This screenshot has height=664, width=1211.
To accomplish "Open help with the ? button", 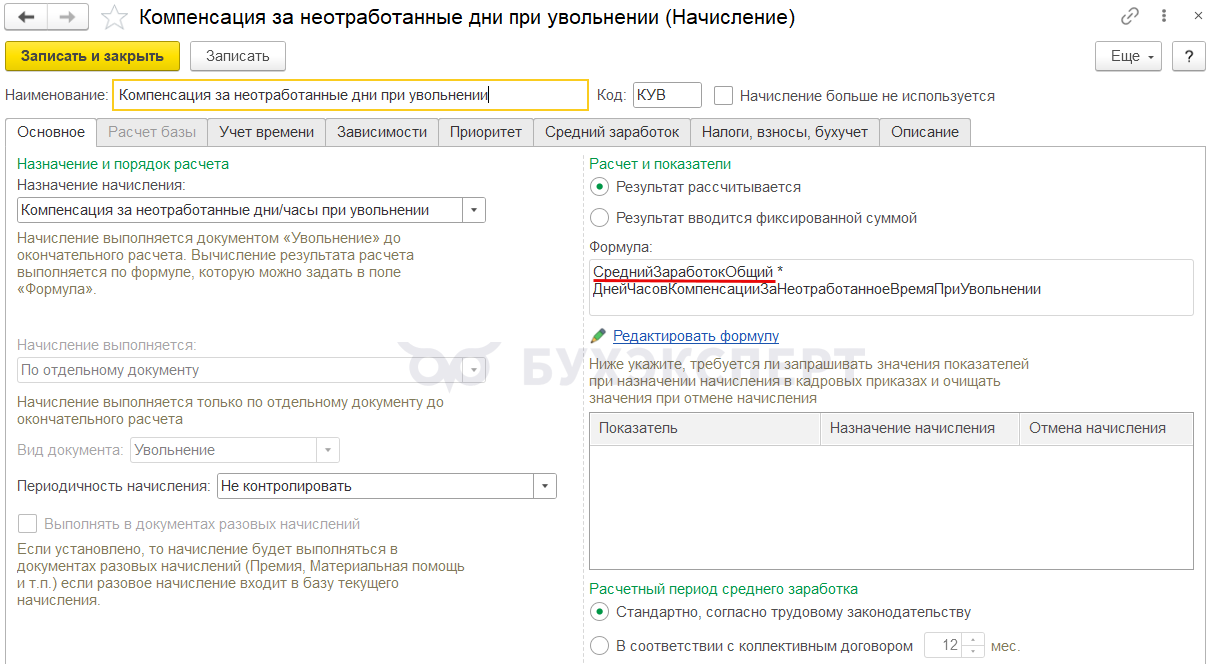I will click(1188, 56).
